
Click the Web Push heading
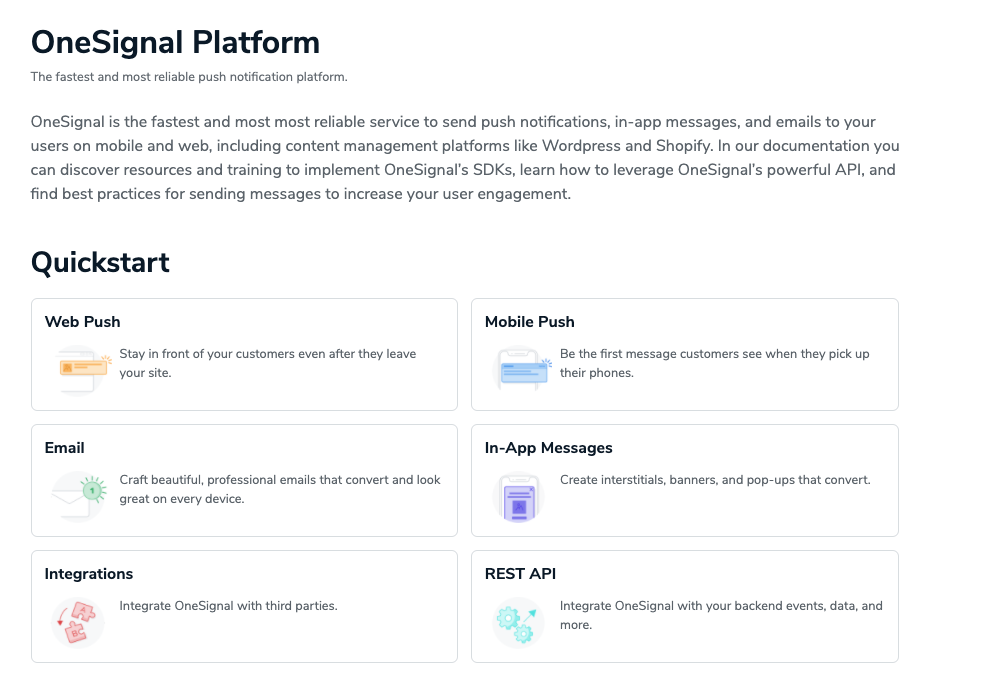[x=82, y=321]
